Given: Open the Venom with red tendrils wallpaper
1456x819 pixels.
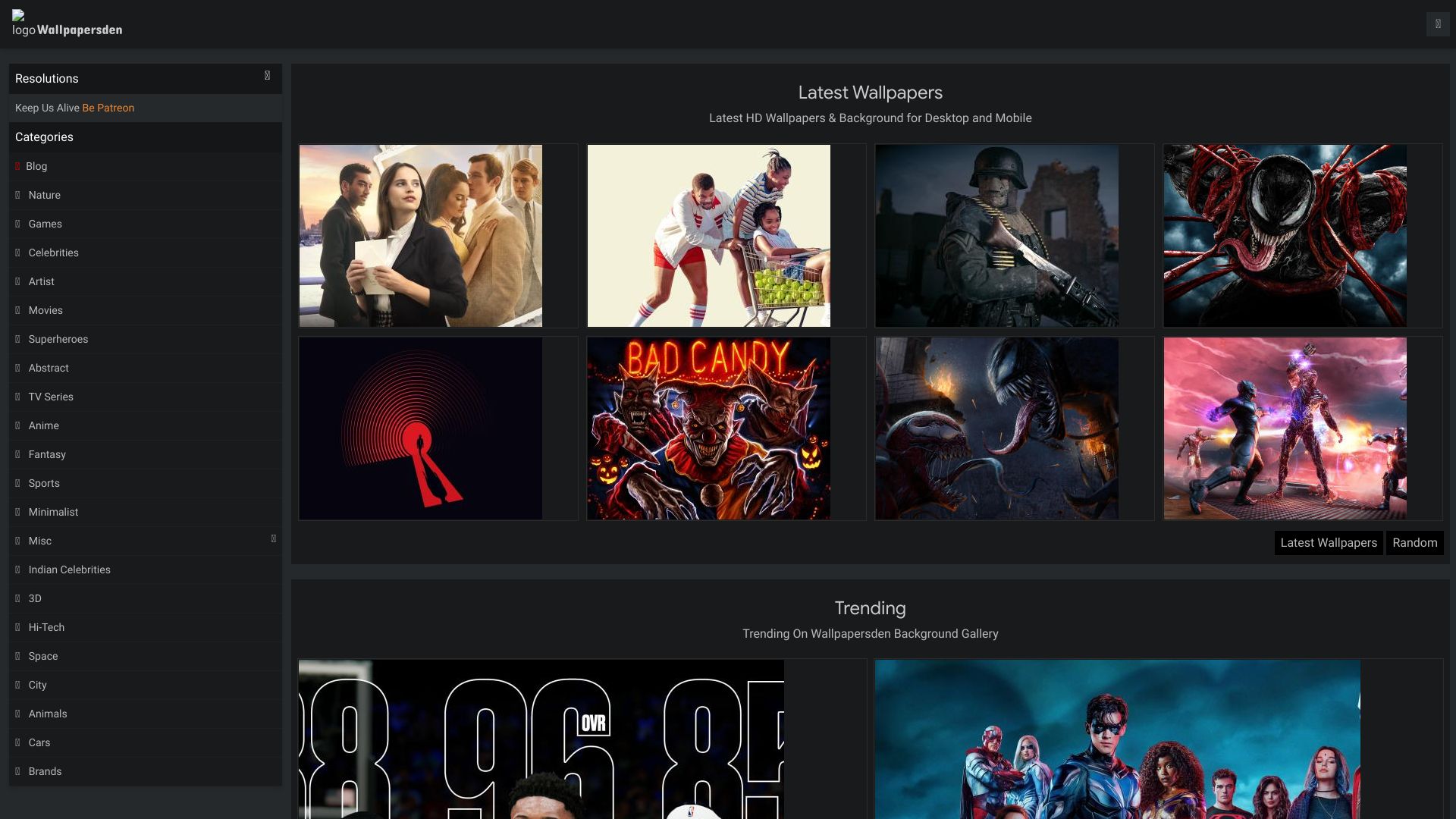Looking at the screenshot, I should pyautogui.click(x=1285, y=236).
